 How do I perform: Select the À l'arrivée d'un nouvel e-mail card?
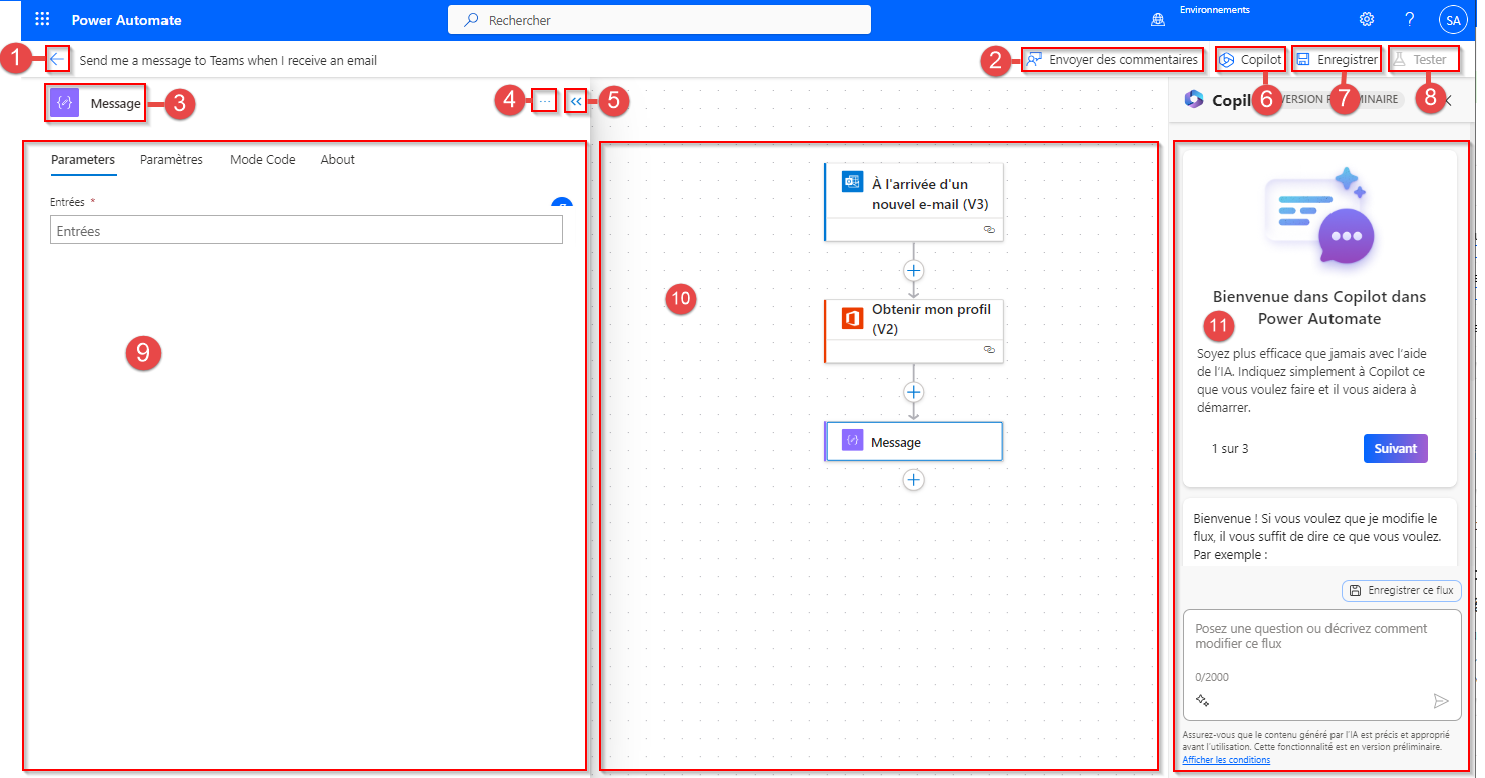coord(913,202)
